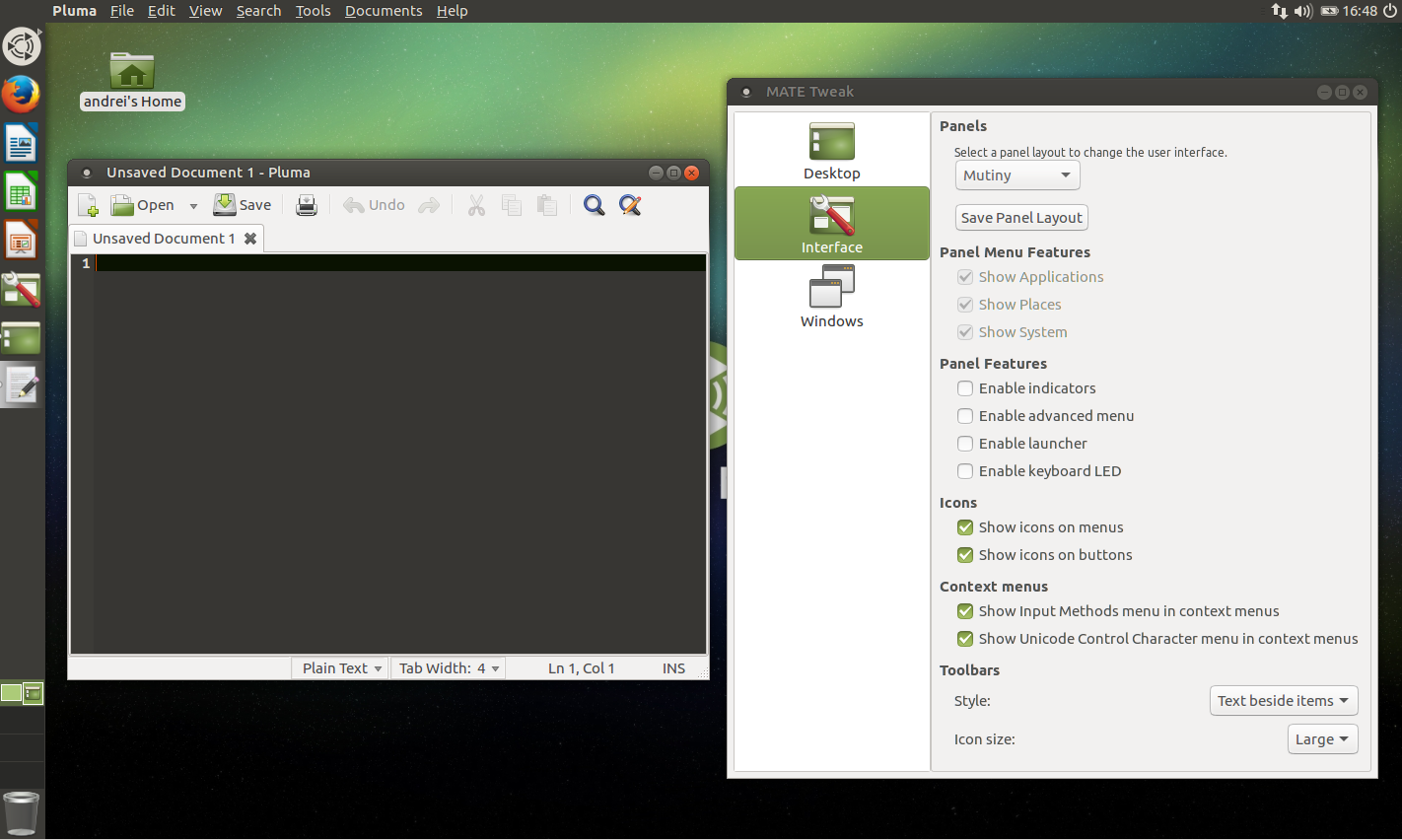Select Interface section in MATE Tweak
This screenshot has height=840, width=1402.
(832, 224)
